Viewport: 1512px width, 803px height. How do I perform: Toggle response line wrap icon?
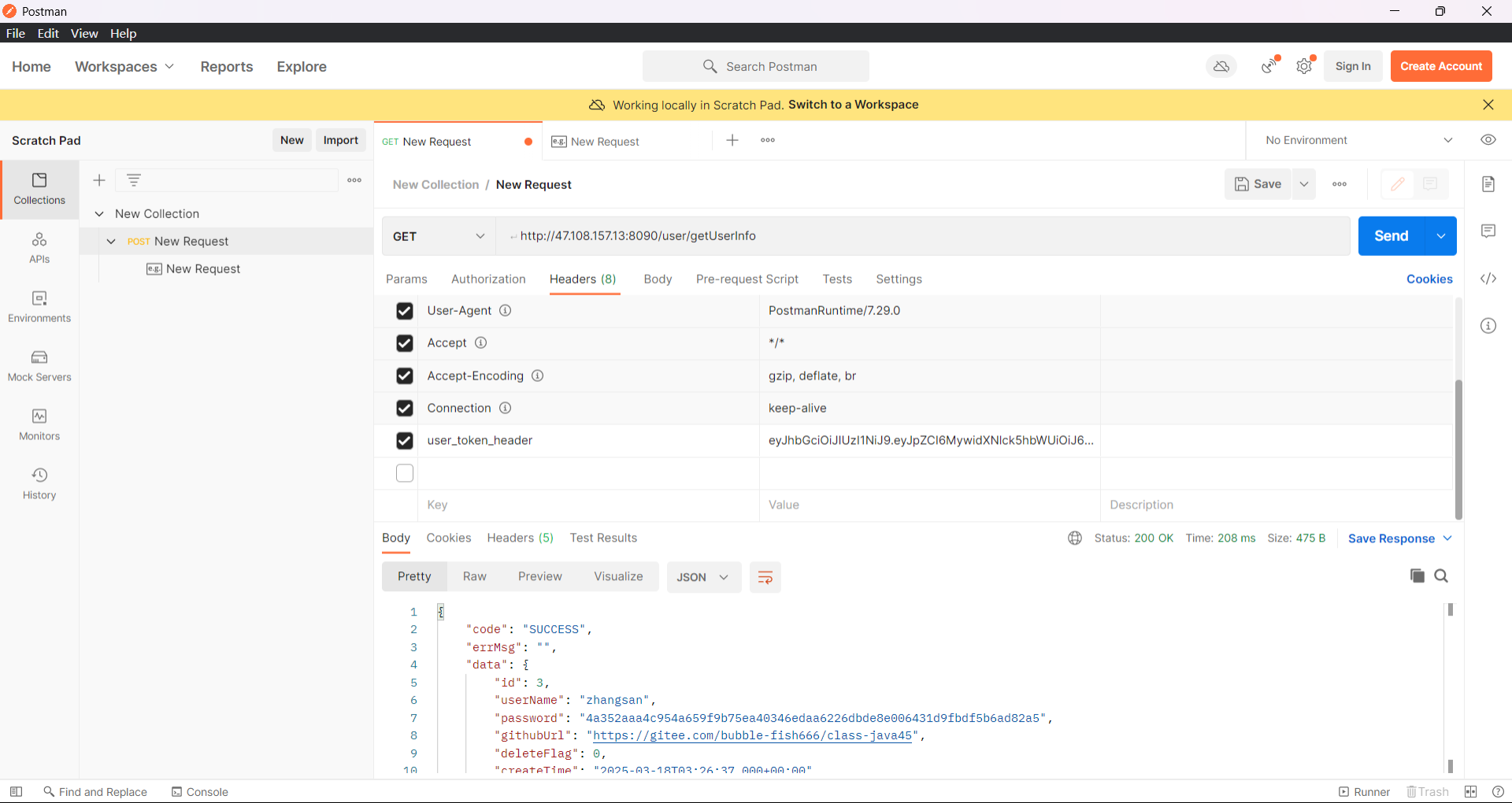765,577
